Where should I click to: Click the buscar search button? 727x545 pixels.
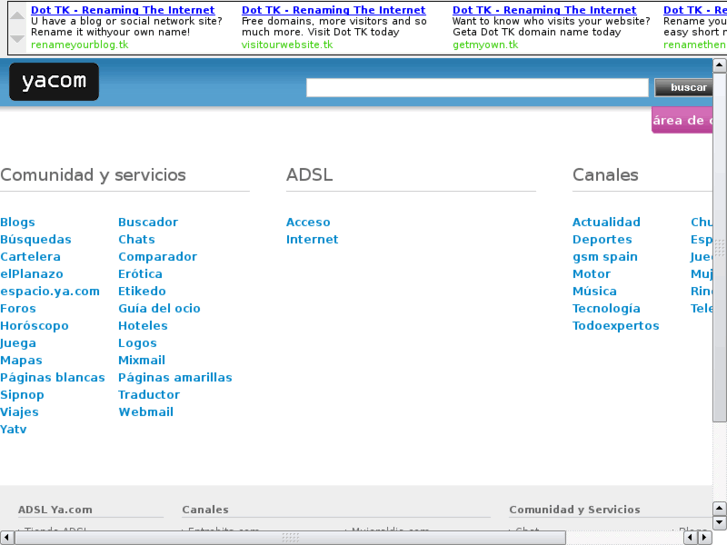pyautogui.click(x=683, y=87)
